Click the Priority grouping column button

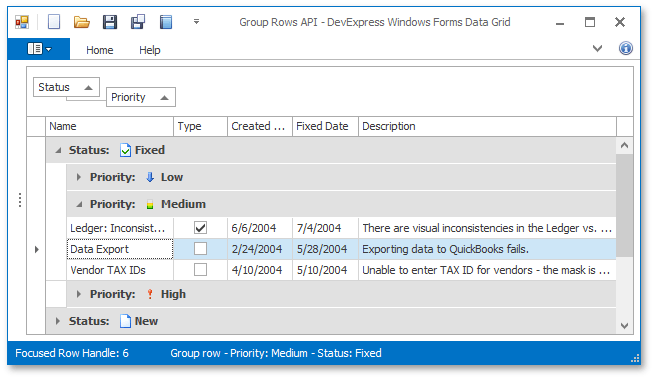tap(141, 97)
